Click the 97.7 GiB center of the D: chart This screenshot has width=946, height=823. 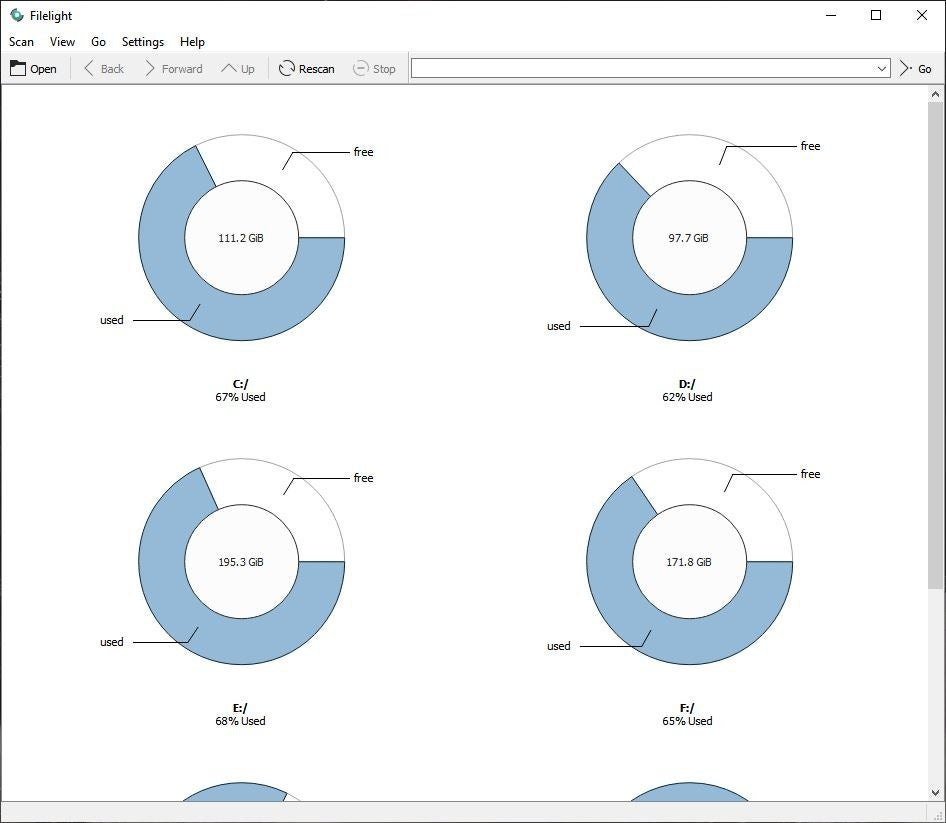[688, 238]
